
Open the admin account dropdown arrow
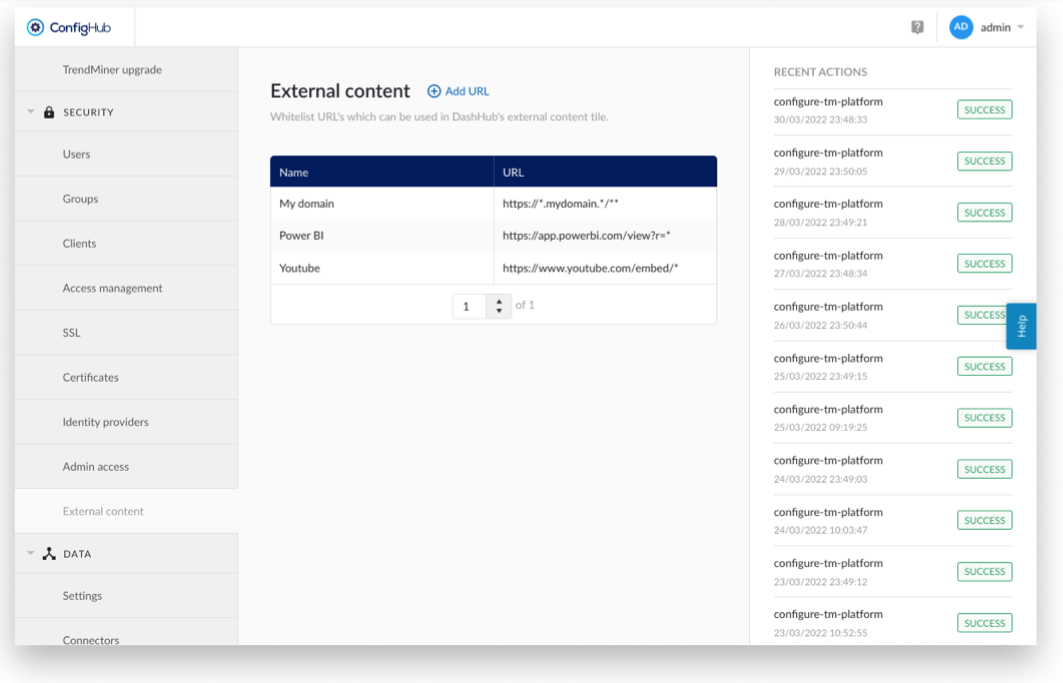(1021, 28)
